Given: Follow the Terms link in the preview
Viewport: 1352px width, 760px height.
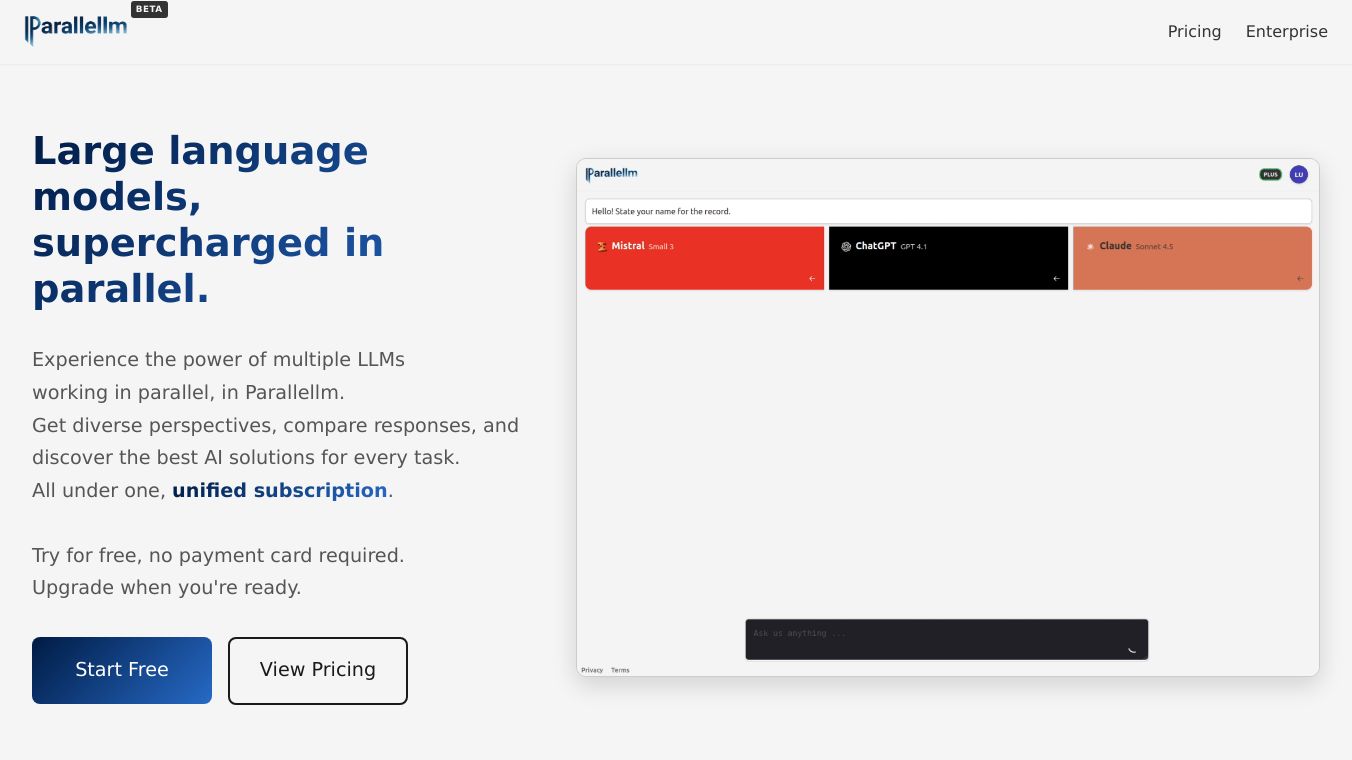Looking at the screenshot, I should point(620,670).
